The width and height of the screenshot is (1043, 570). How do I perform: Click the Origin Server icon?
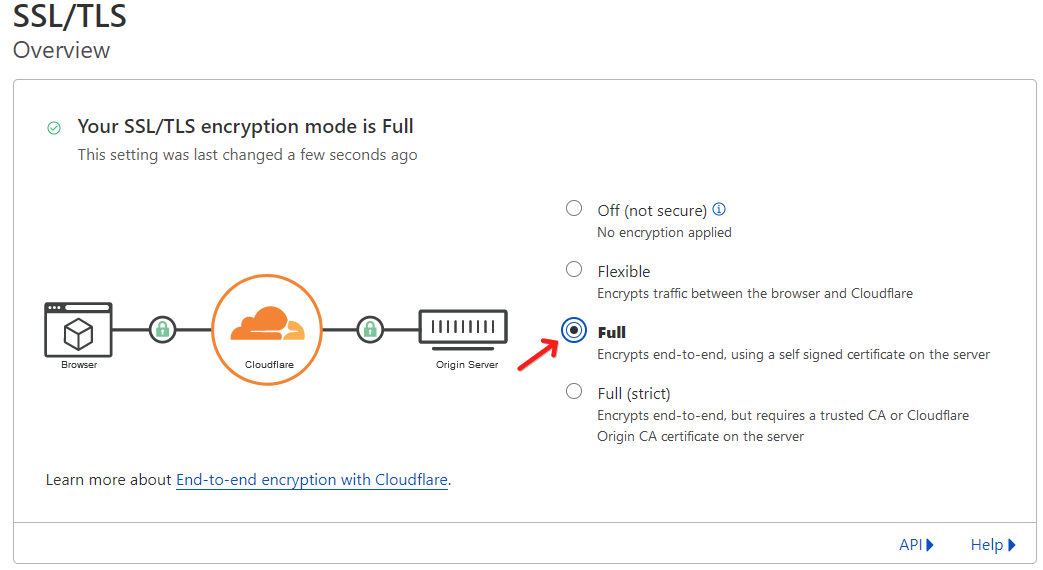click(x=463, y=329)
